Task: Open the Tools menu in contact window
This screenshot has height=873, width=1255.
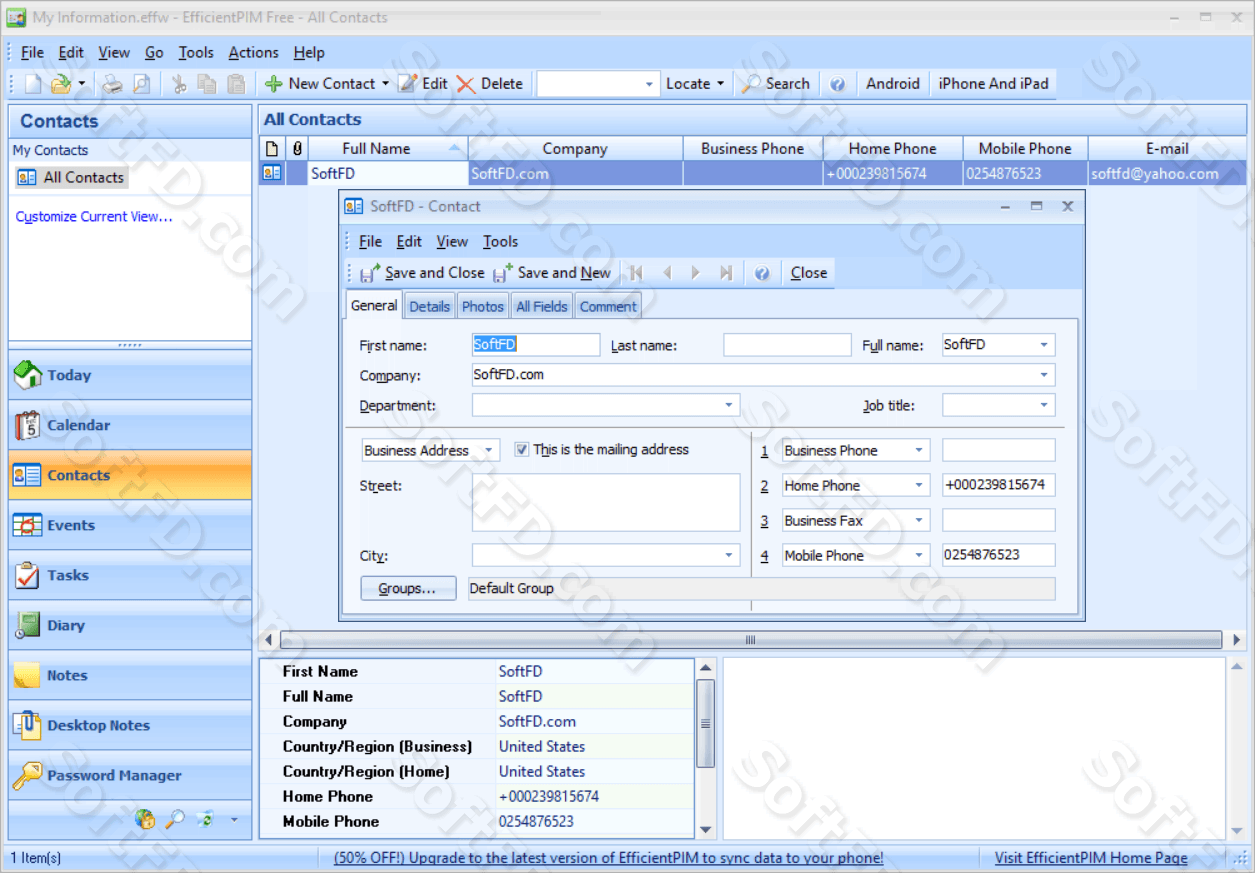Action: [500, 242]
